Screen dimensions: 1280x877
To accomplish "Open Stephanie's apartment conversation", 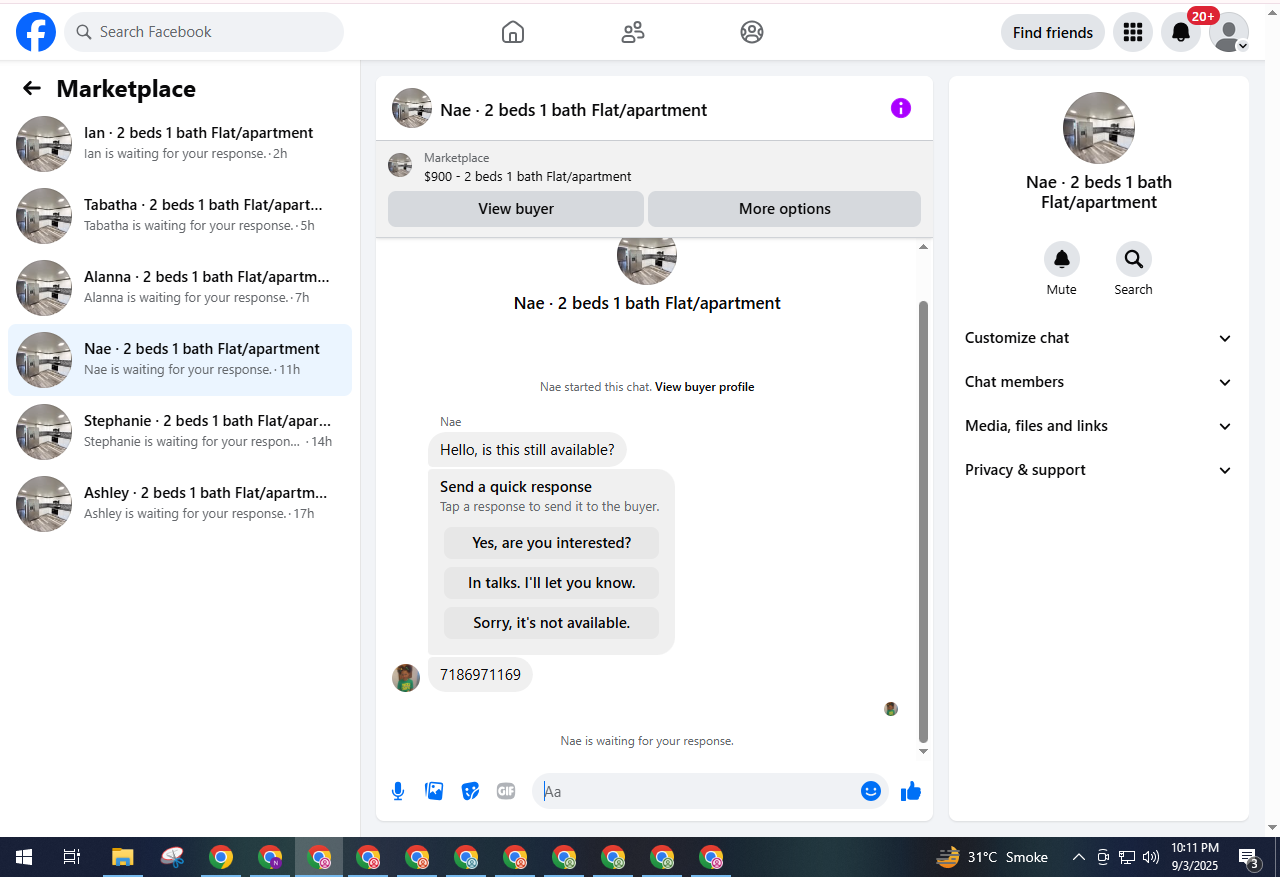I will [x=180, y=432].
